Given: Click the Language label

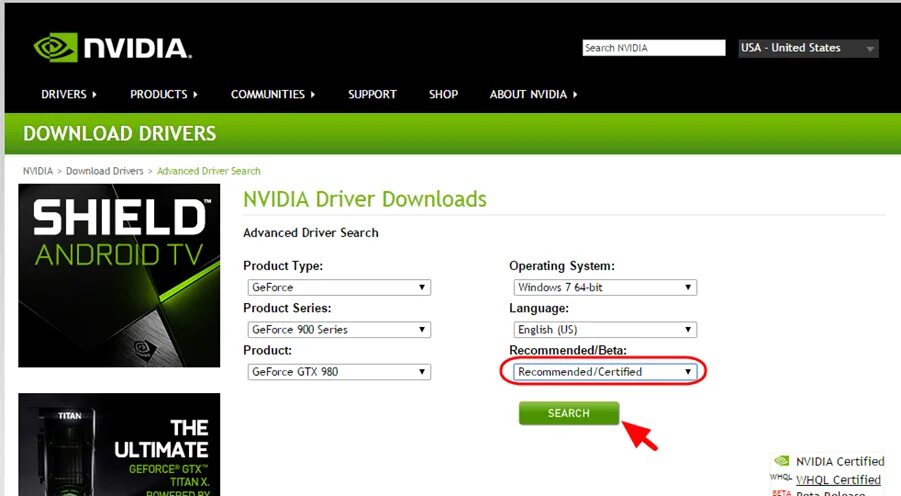Looking at the screenshot, I should tap(539, 309).
